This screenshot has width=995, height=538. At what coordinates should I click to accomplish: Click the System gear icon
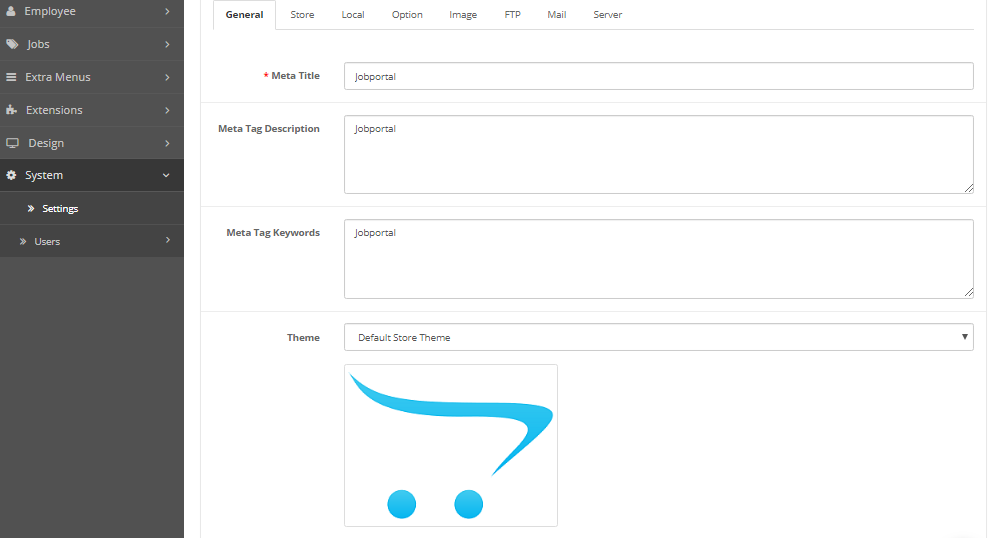(x=11, y=175)
